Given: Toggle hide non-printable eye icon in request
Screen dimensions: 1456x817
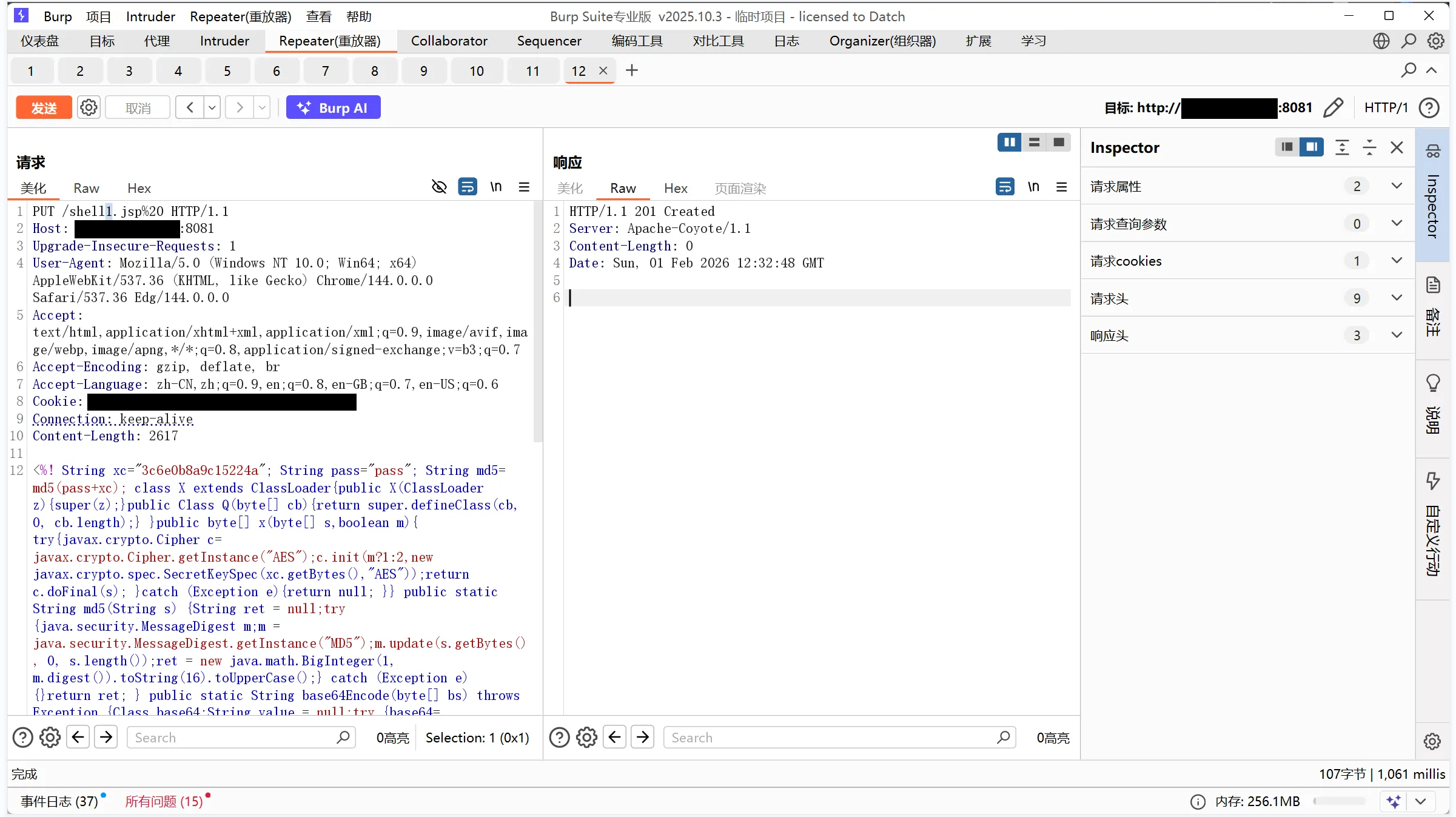Looking at the screenshot, I should (439, 187).
